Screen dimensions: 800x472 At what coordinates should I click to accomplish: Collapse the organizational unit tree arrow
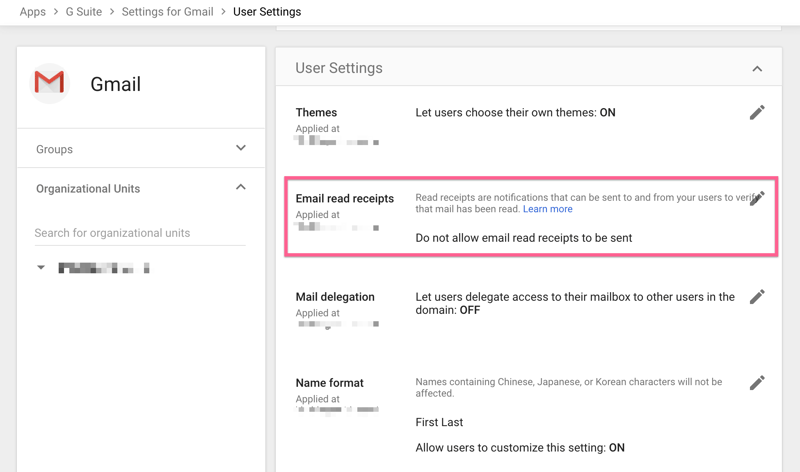coord(41,267)
